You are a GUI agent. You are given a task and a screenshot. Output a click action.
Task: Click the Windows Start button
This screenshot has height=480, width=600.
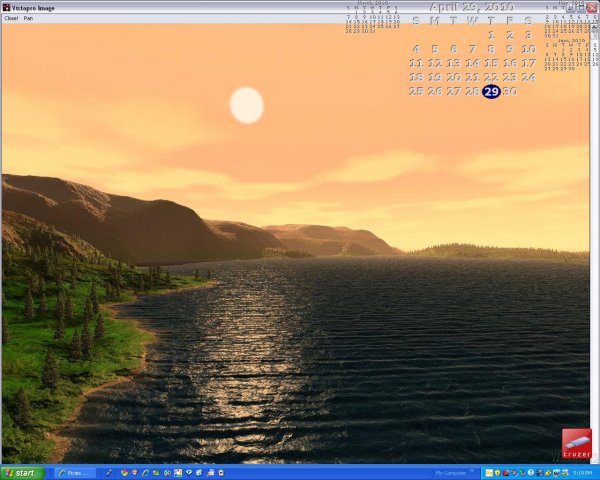pos(22,472)
